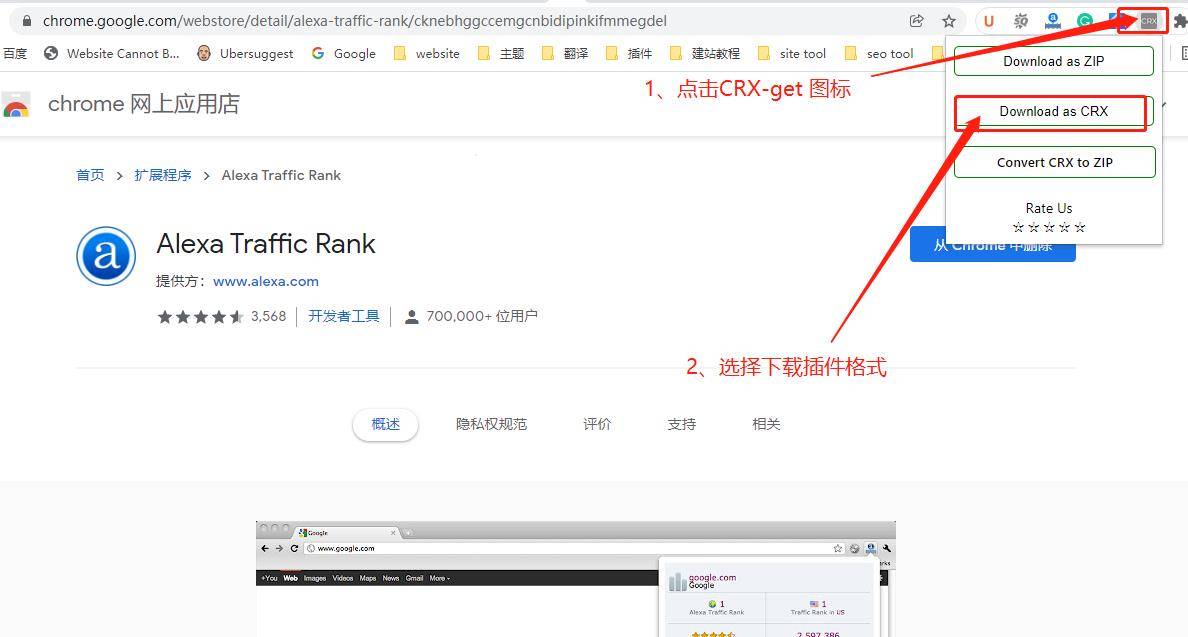1188x637 pixels.
Task: Click the user count person icon
Action: coord(411,317)
